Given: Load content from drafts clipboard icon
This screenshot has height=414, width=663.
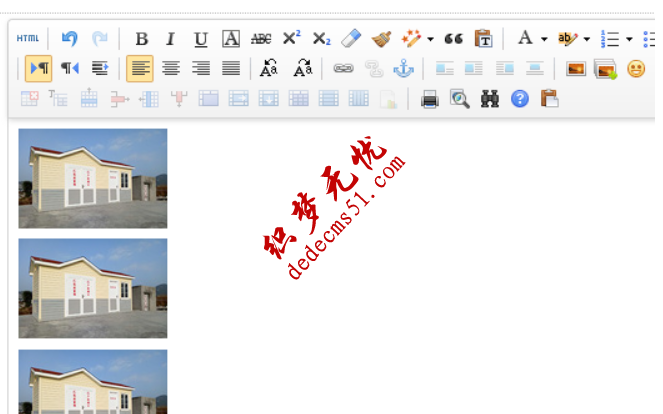Looking at the screenshot, I should pos(550,99).
